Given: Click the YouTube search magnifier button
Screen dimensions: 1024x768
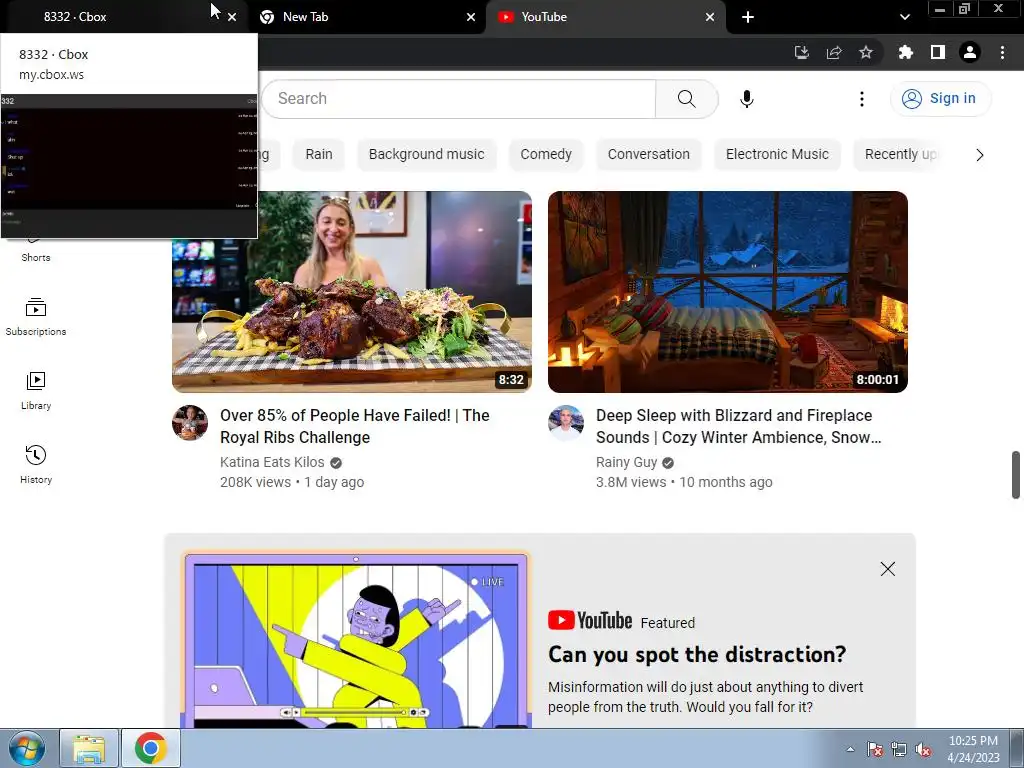Looking at the screenshot, I should tap(686, 99).
